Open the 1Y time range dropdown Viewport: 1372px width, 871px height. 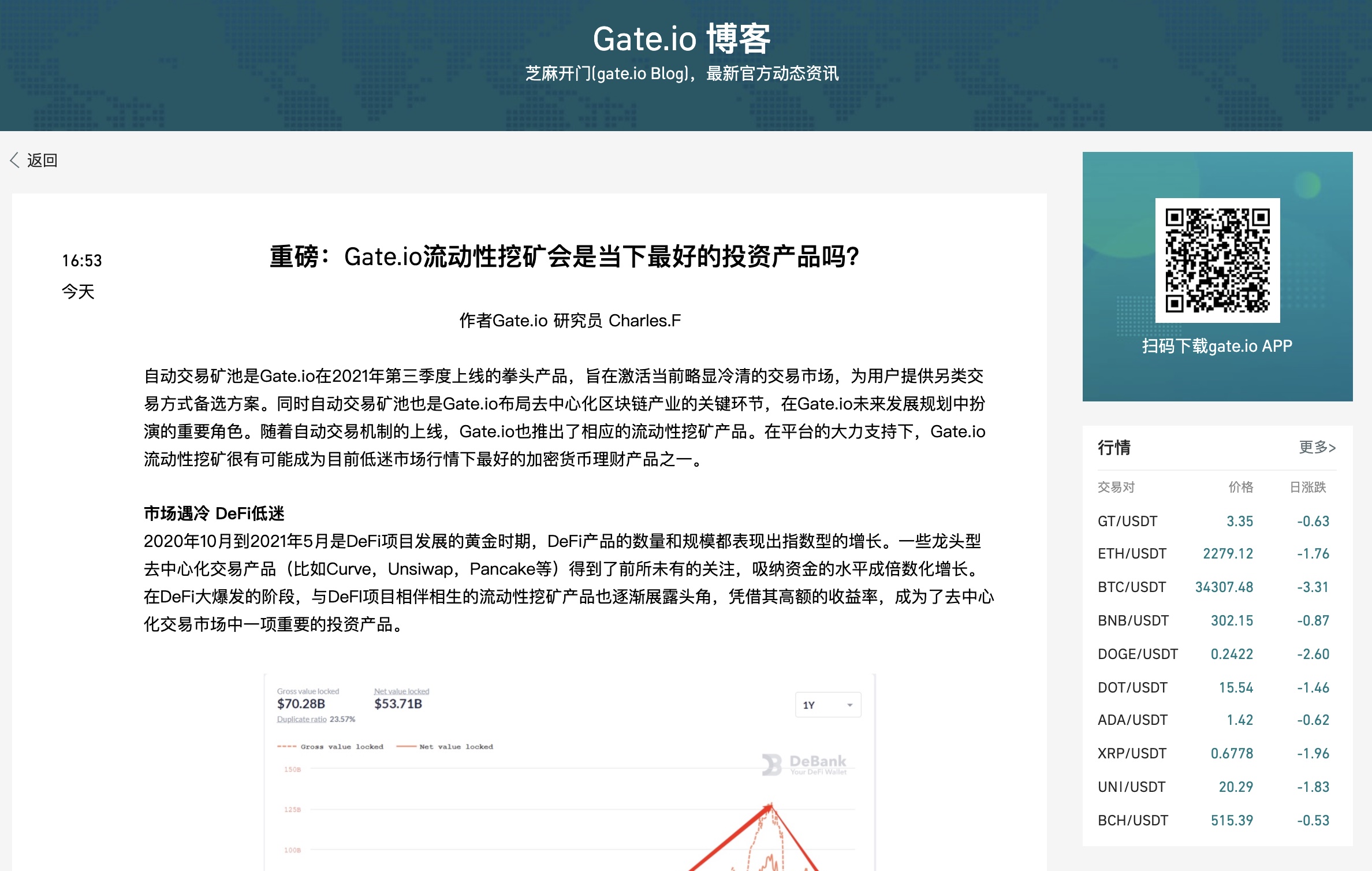tap(828, 705)
